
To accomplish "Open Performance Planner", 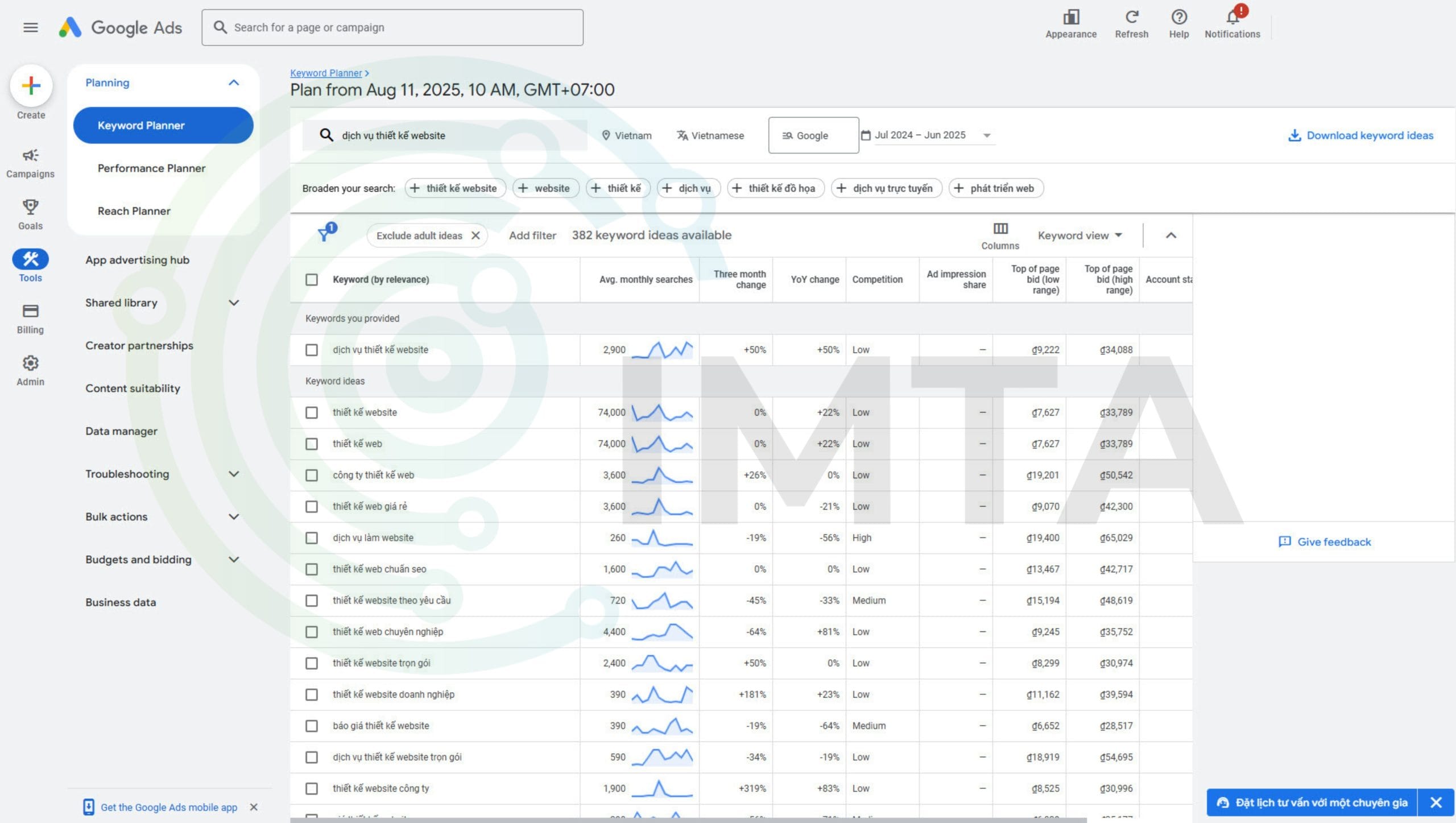I will [151, 168].
